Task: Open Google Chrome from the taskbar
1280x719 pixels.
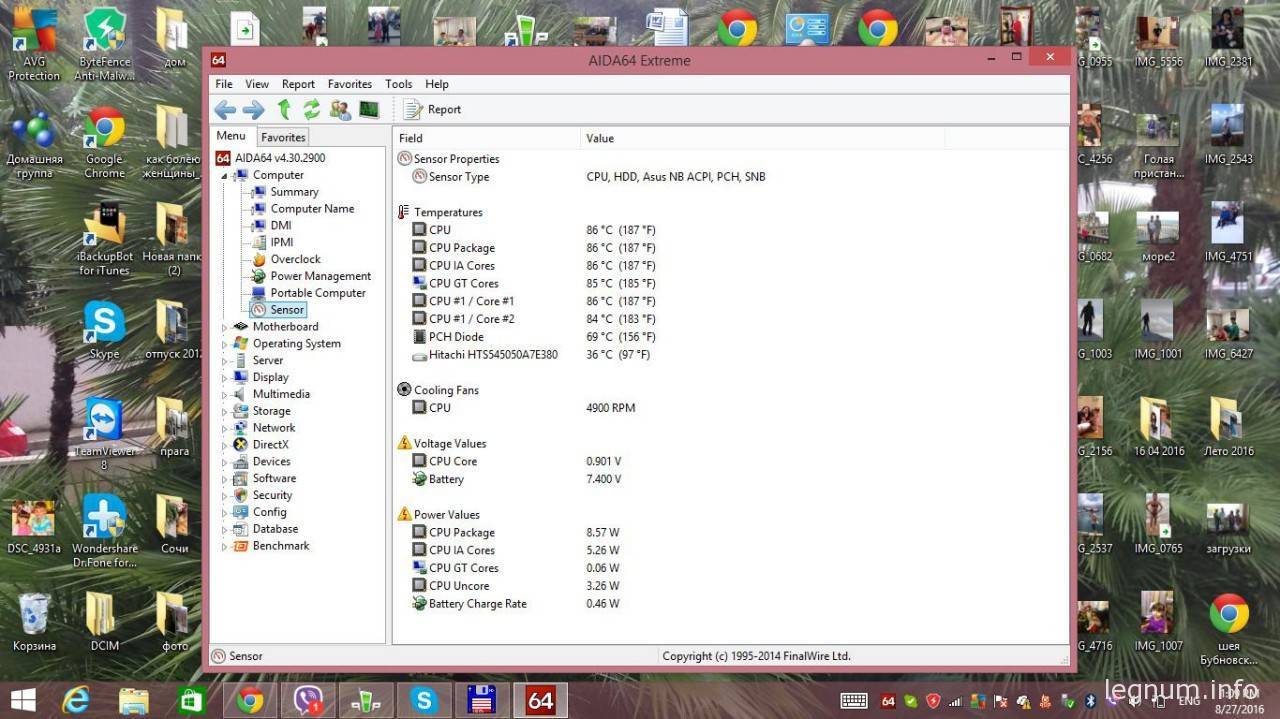Action: coord(250,700)
